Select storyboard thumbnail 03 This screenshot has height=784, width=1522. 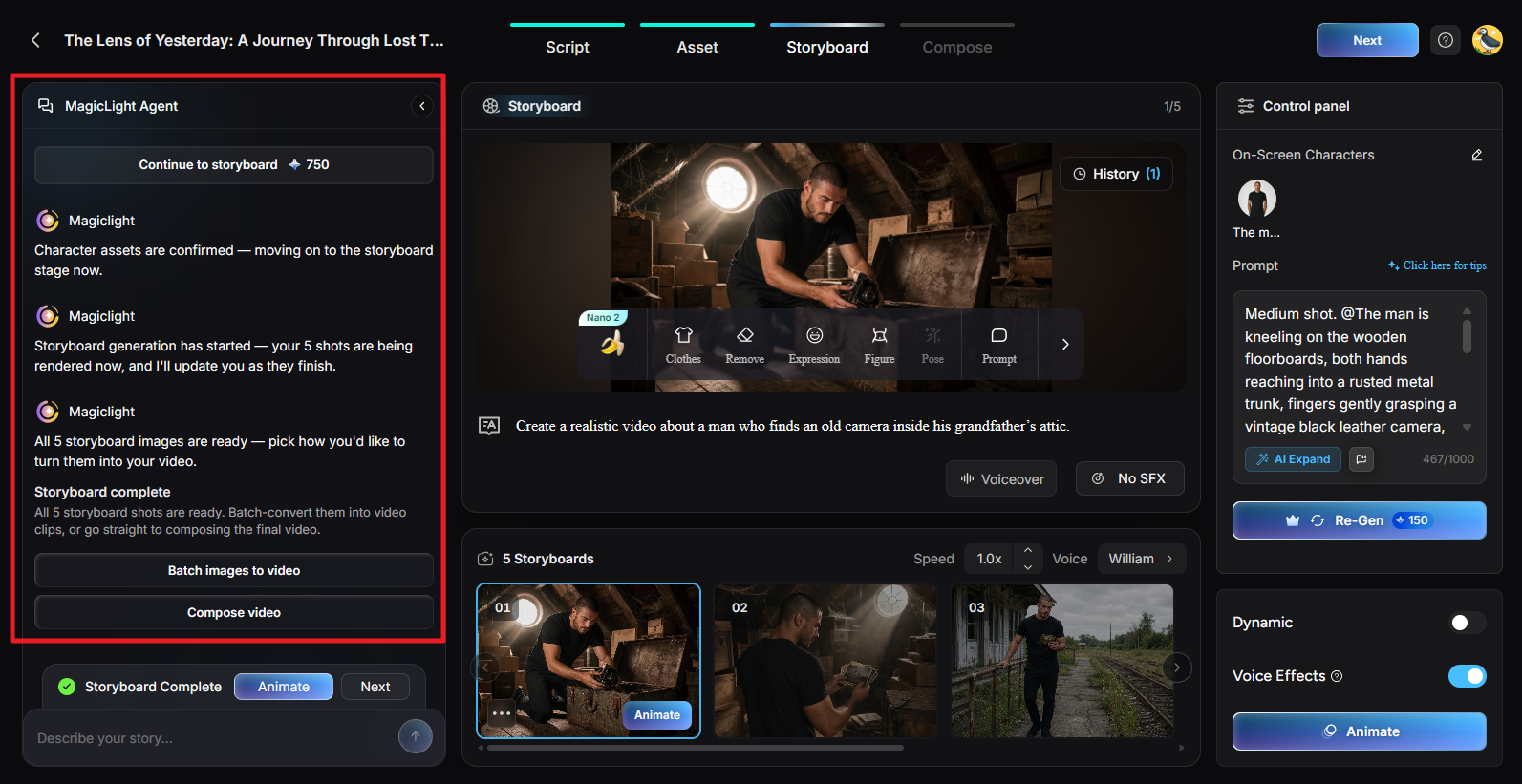[x=1062, y=661]
